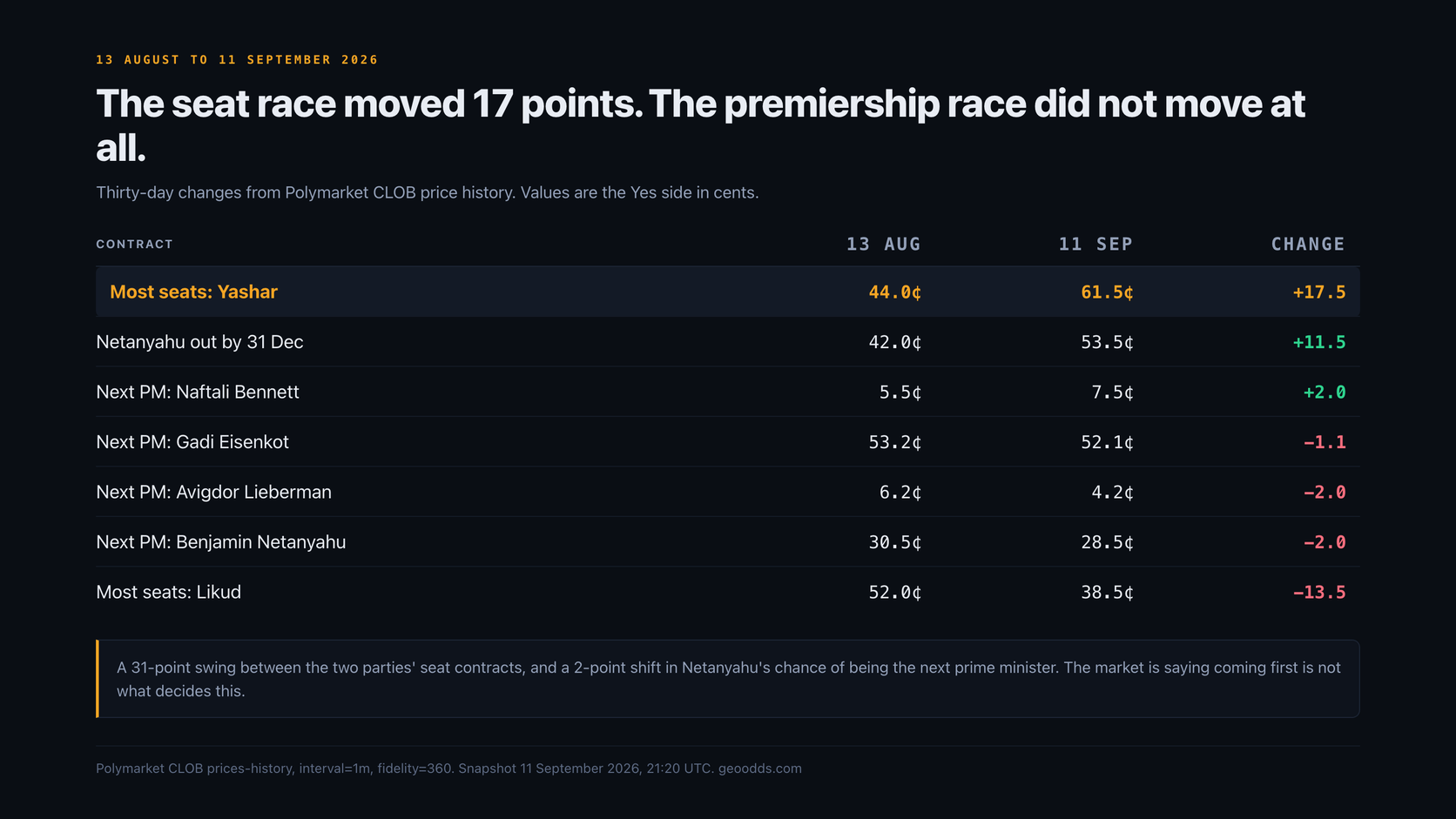Image resolution: width=1456 pixels, height=819 pixels.
Task: Click the 31-point swing callout note
Action: point(728,679)
